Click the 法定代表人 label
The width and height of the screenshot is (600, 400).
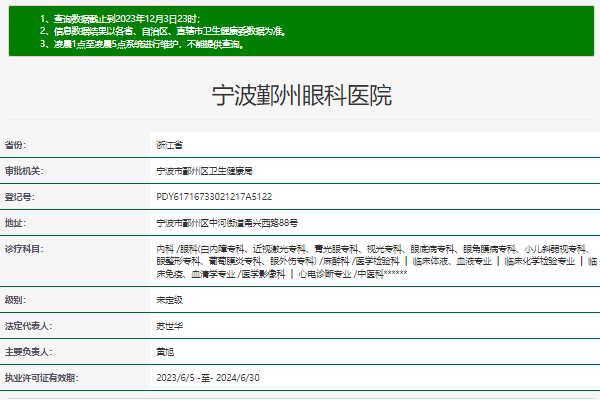coord(28,326)
